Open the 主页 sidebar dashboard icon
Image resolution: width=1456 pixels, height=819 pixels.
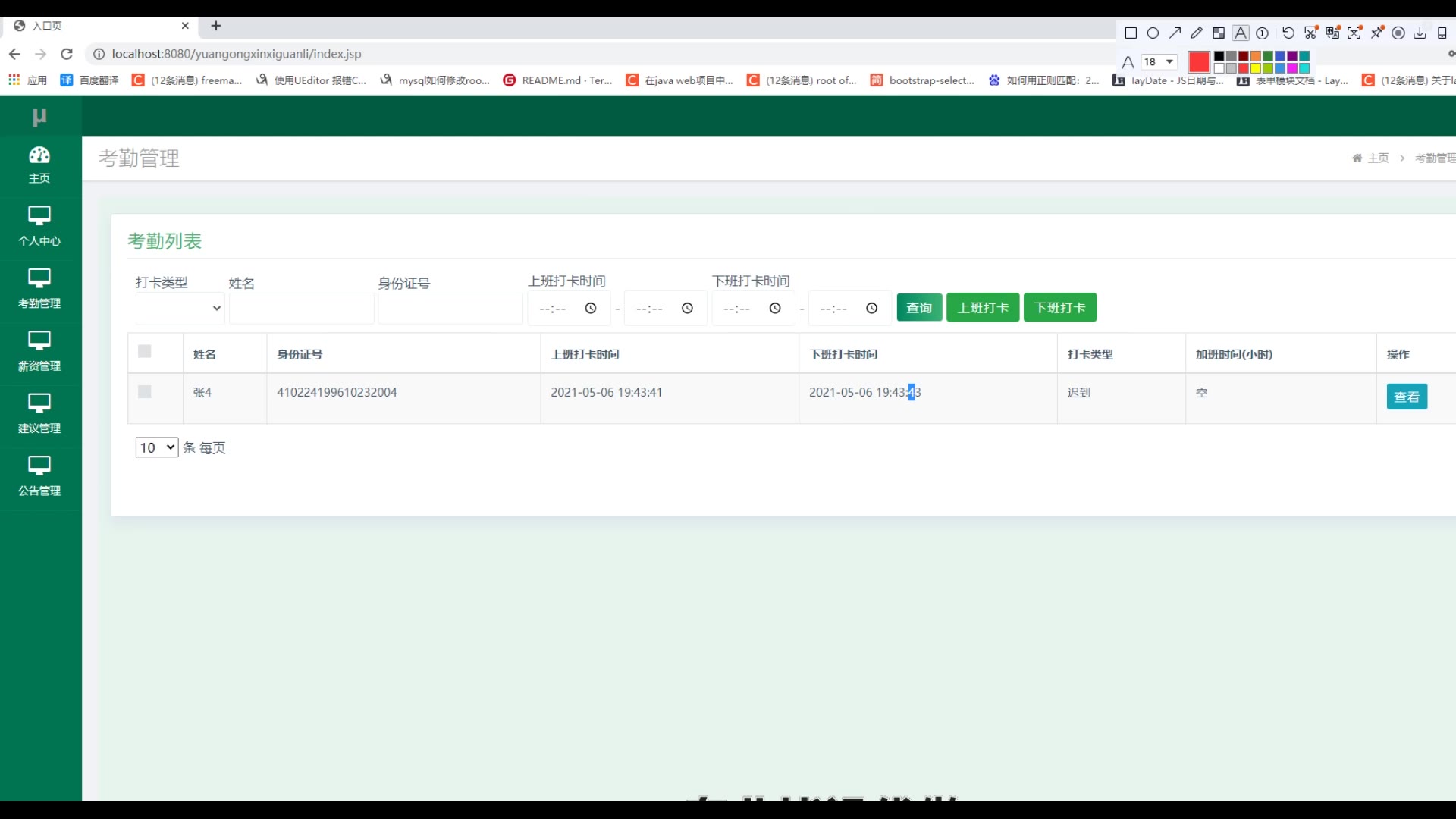[39, 165]
